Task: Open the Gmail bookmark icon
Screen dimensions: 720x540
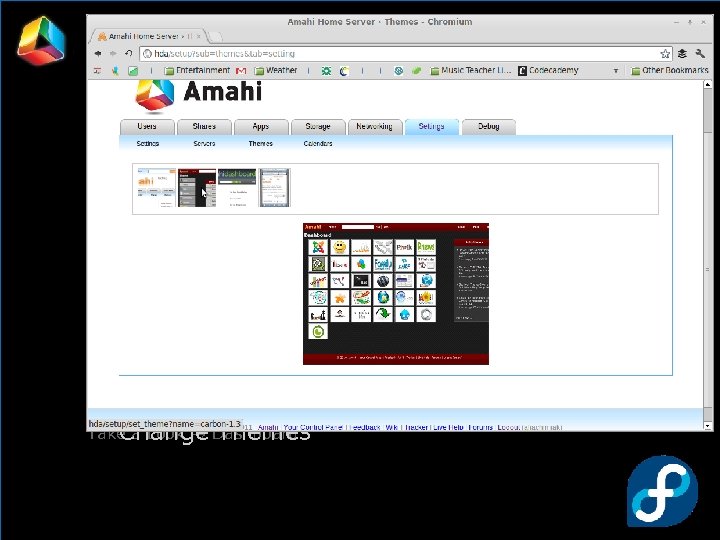Action: [241, 71]
